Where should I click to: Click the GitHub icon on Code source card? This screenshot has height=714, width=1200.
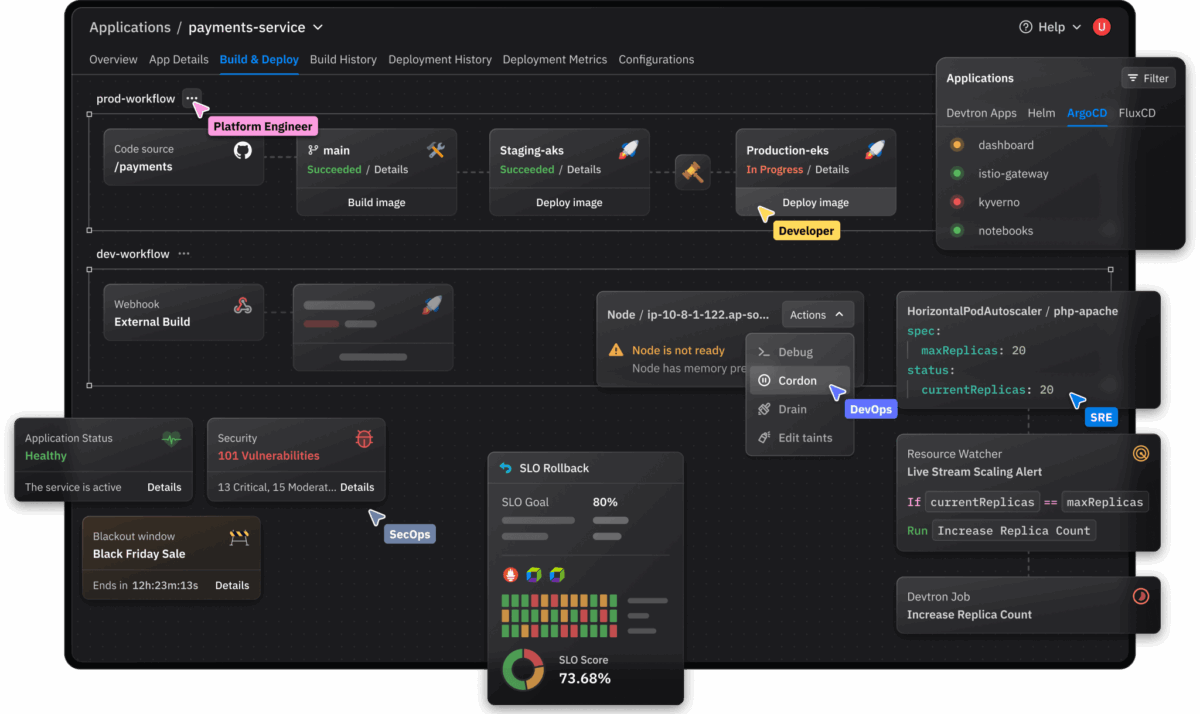click(242, 150)
